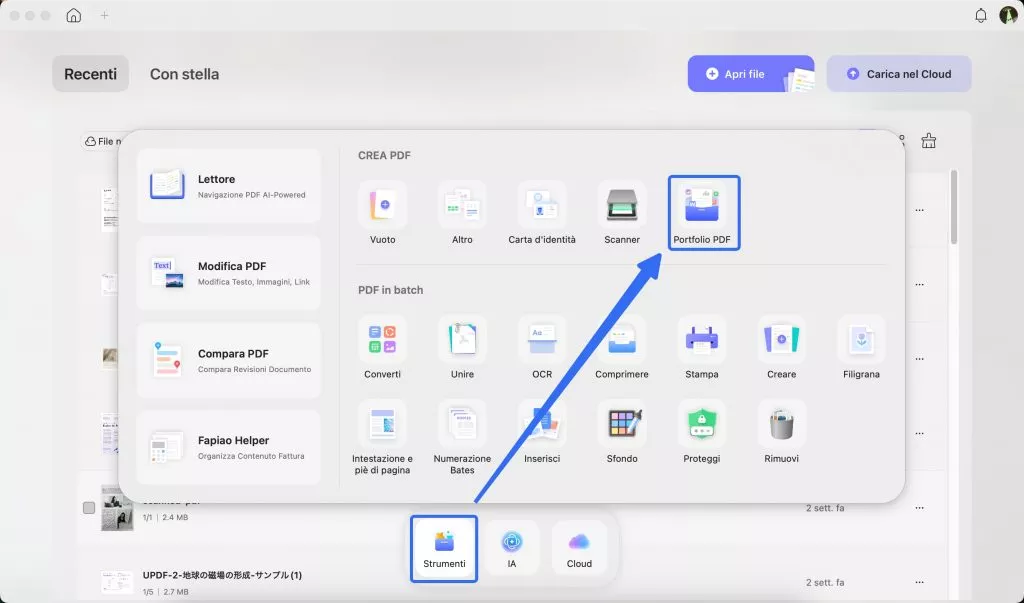Click the Carica nel Cloud button
Screen dimensions: 1024x603
898,73
